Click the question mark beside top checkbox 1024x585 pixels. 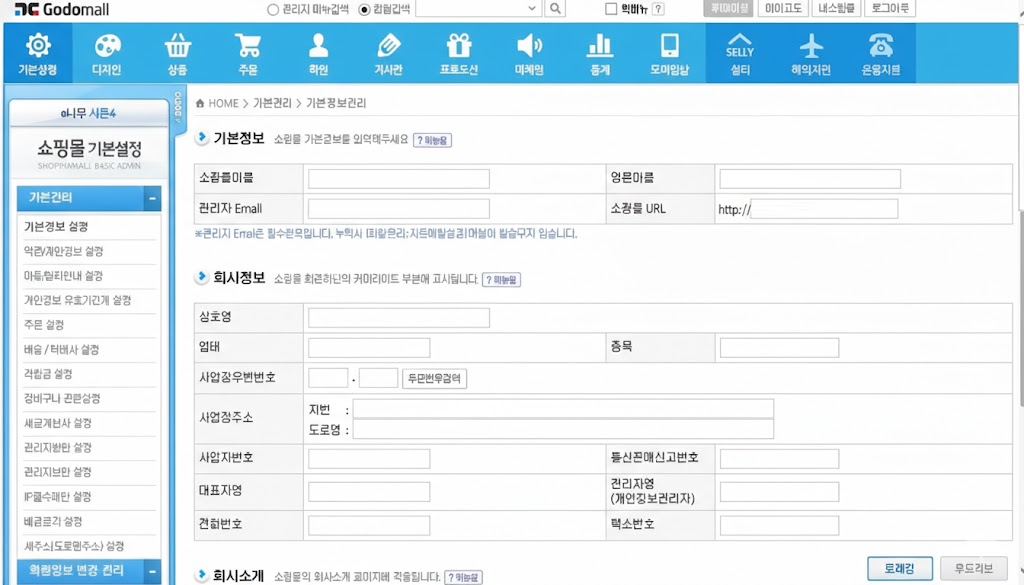point(658,9)
